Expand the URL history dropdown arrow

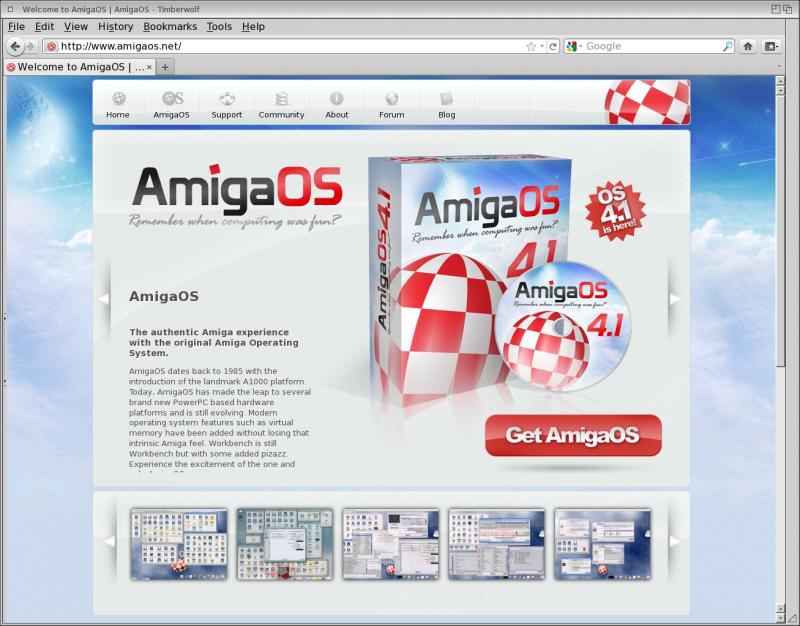tap(542, 46)
